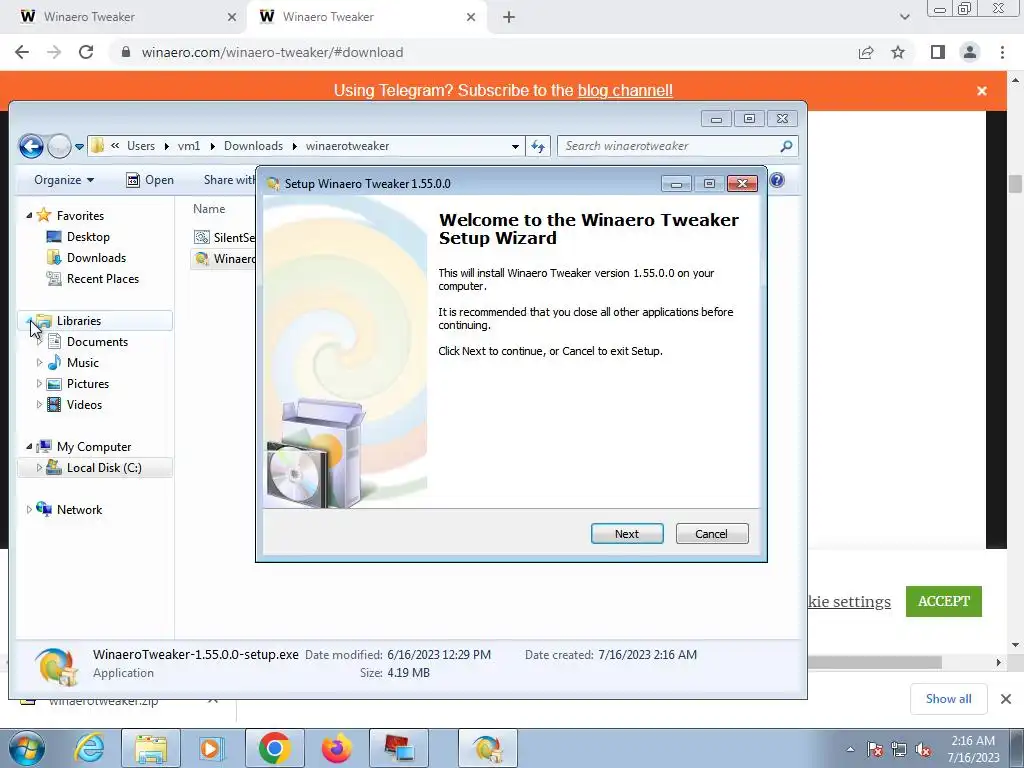Expand the Music library node
The width and height of the screenshot is (1024, 768).
click(x=39, y=362)
